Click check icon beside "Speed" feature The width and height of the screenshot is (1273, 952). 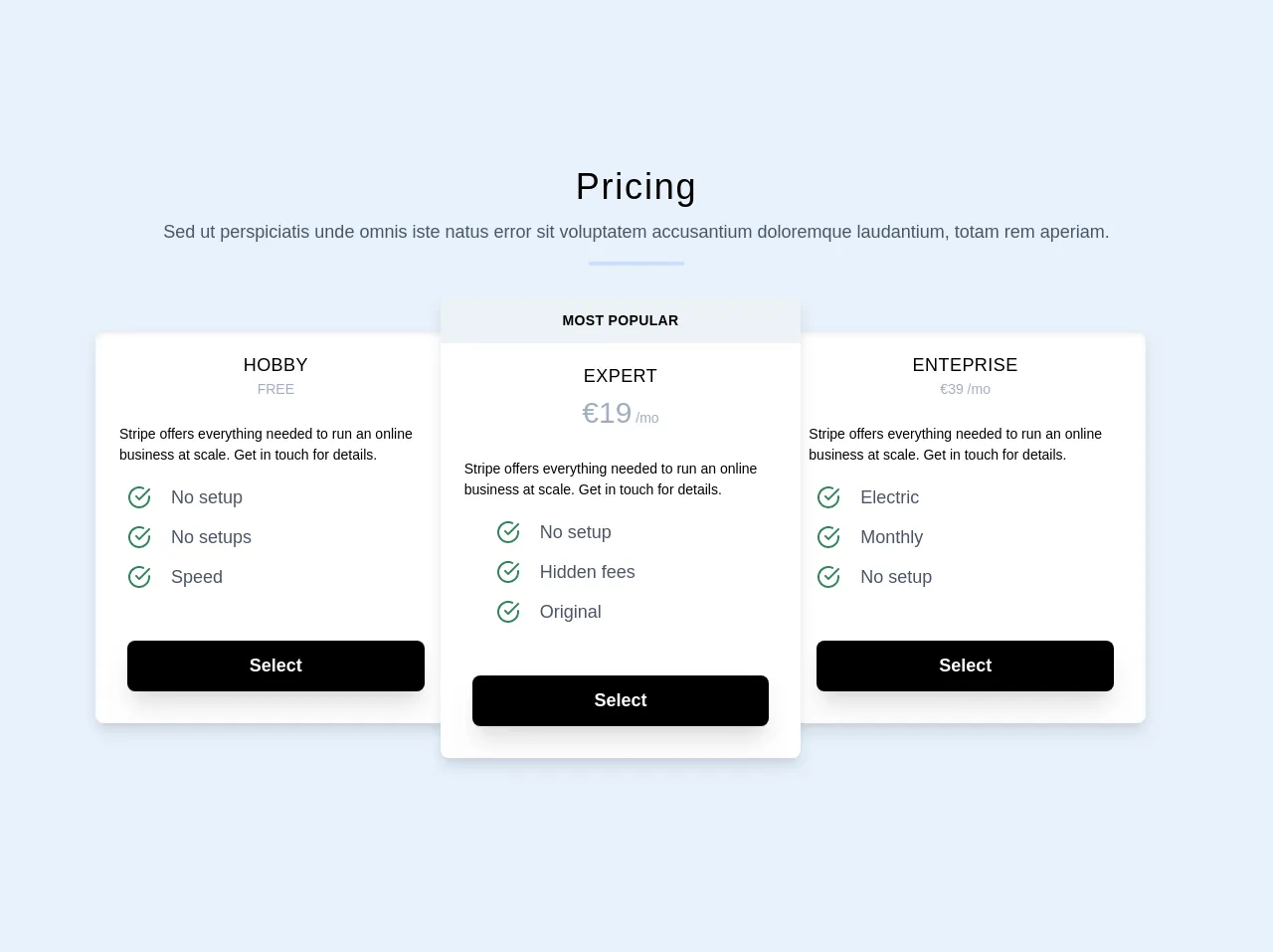point(139,577)
